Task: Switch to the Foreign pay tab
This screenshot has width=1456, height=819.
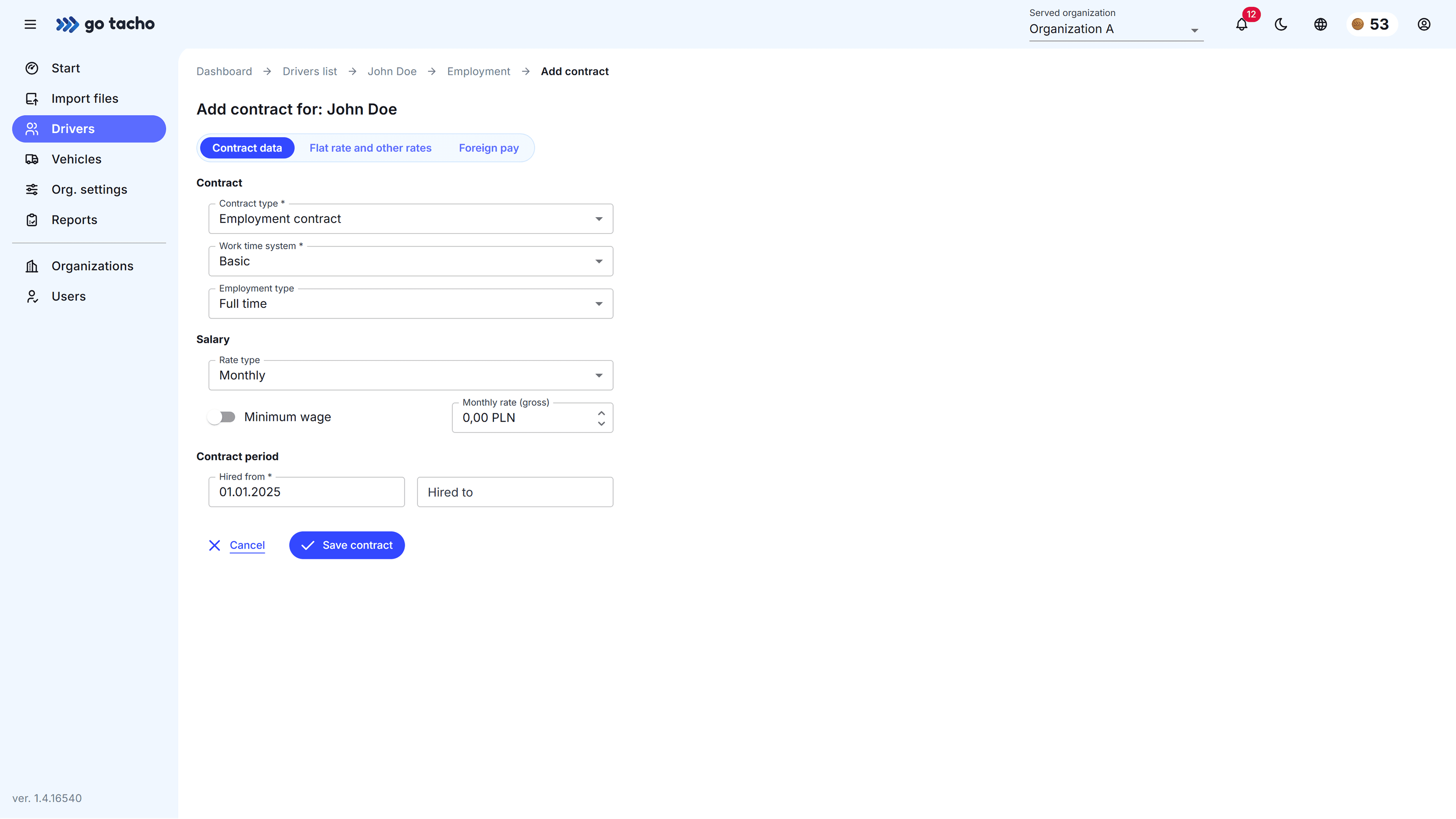Action: click(x=488, y=147)
